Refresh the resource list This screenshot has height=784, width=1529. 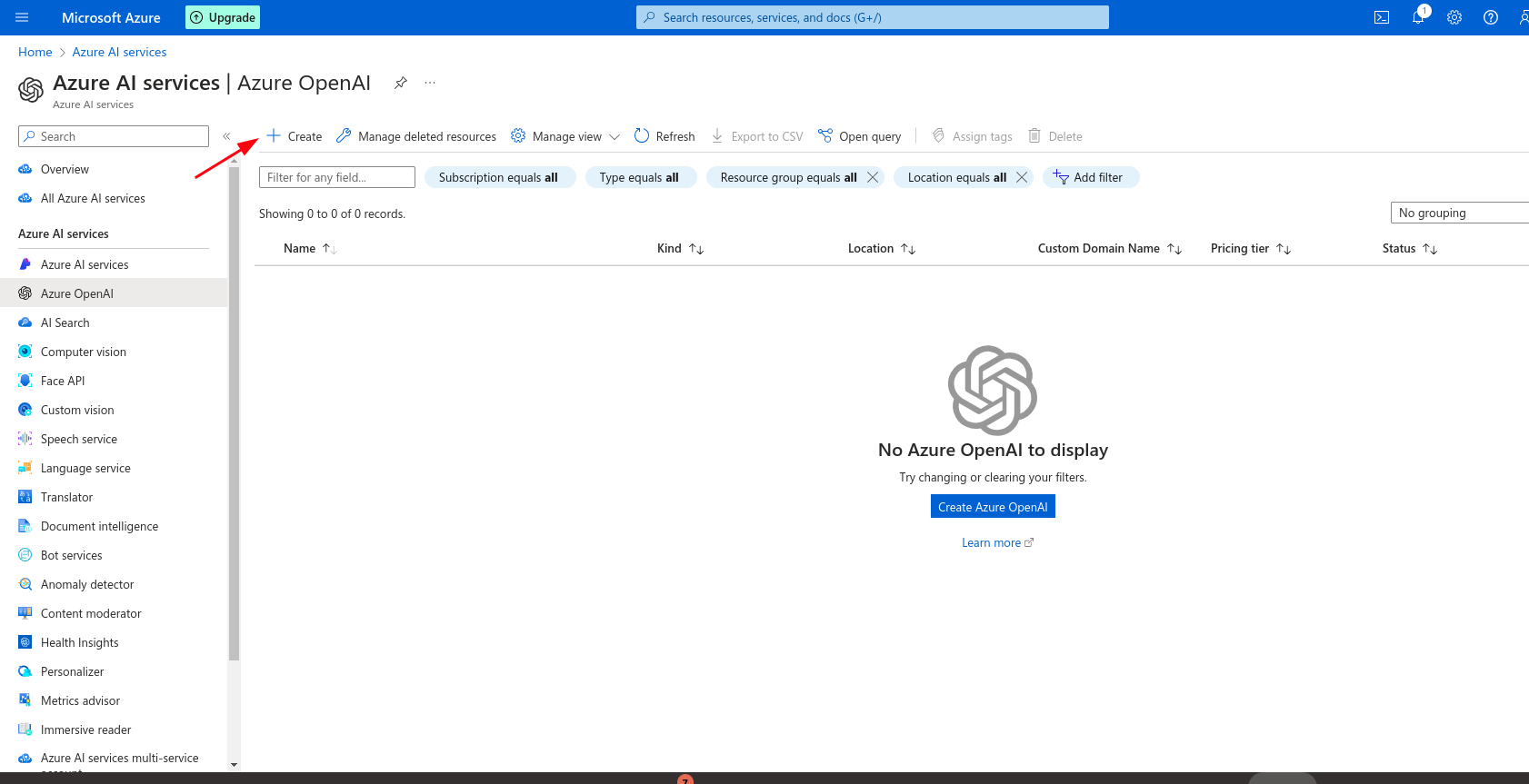665,136
